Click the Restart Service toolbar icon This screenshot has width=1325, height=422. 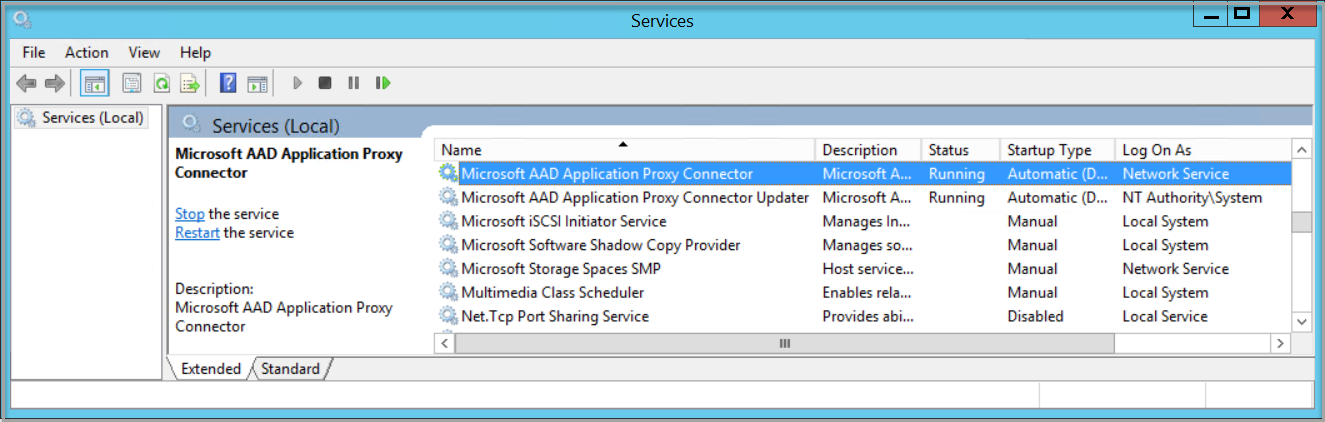pos(383,83)
